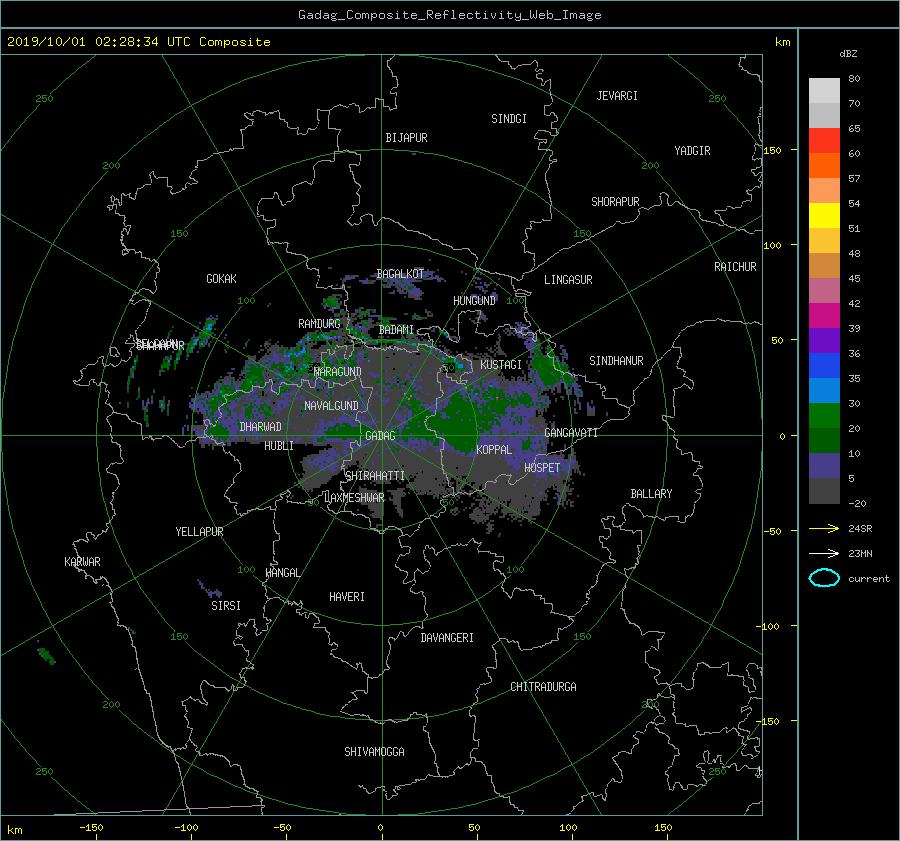This screenshot has height=841, width=900.
Task: Select the BIJAPUR city label
Action: 406,138
